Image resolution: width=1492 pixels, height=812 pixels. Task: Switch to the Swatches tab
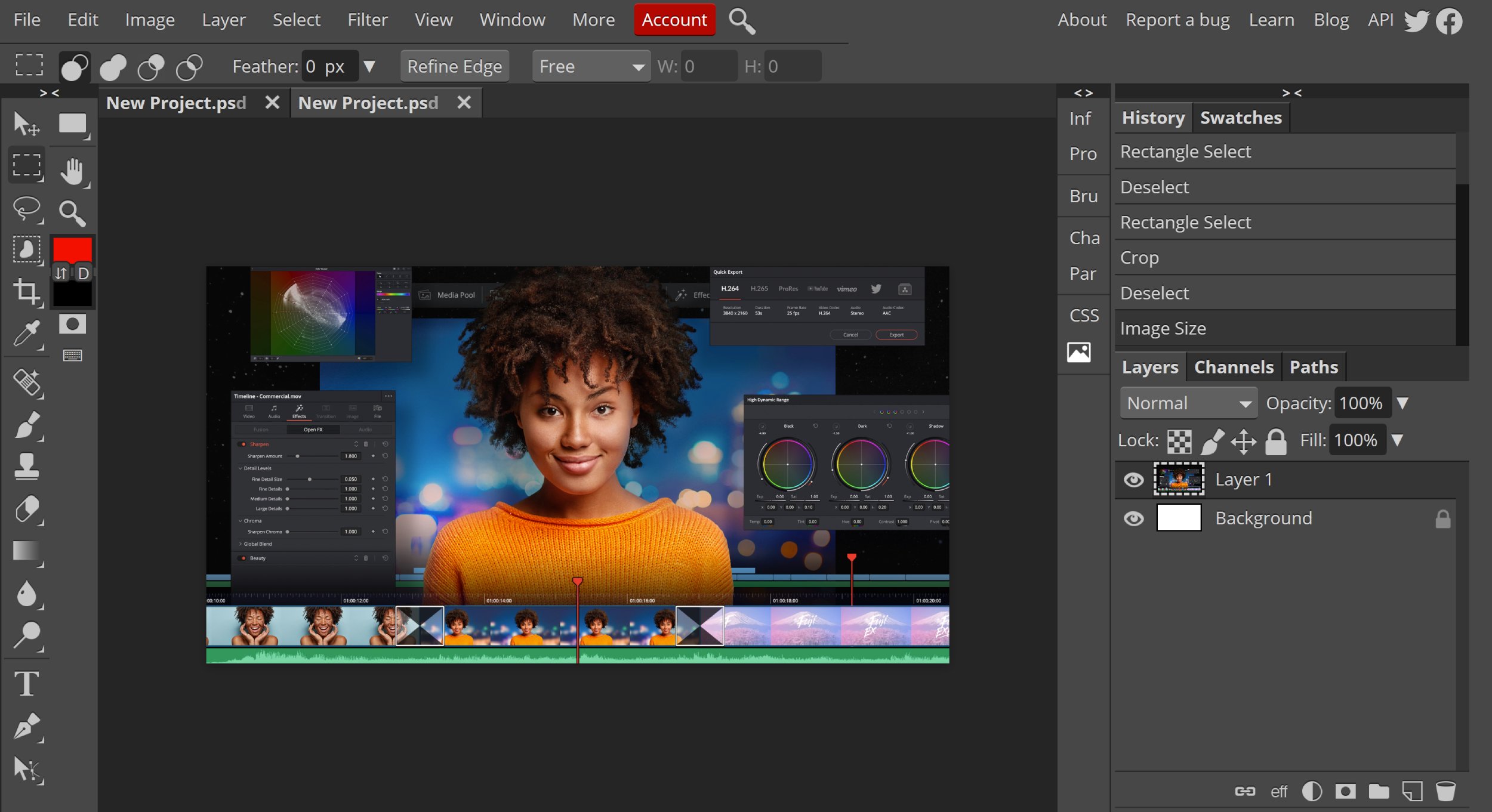click(x=1241, y=118)
